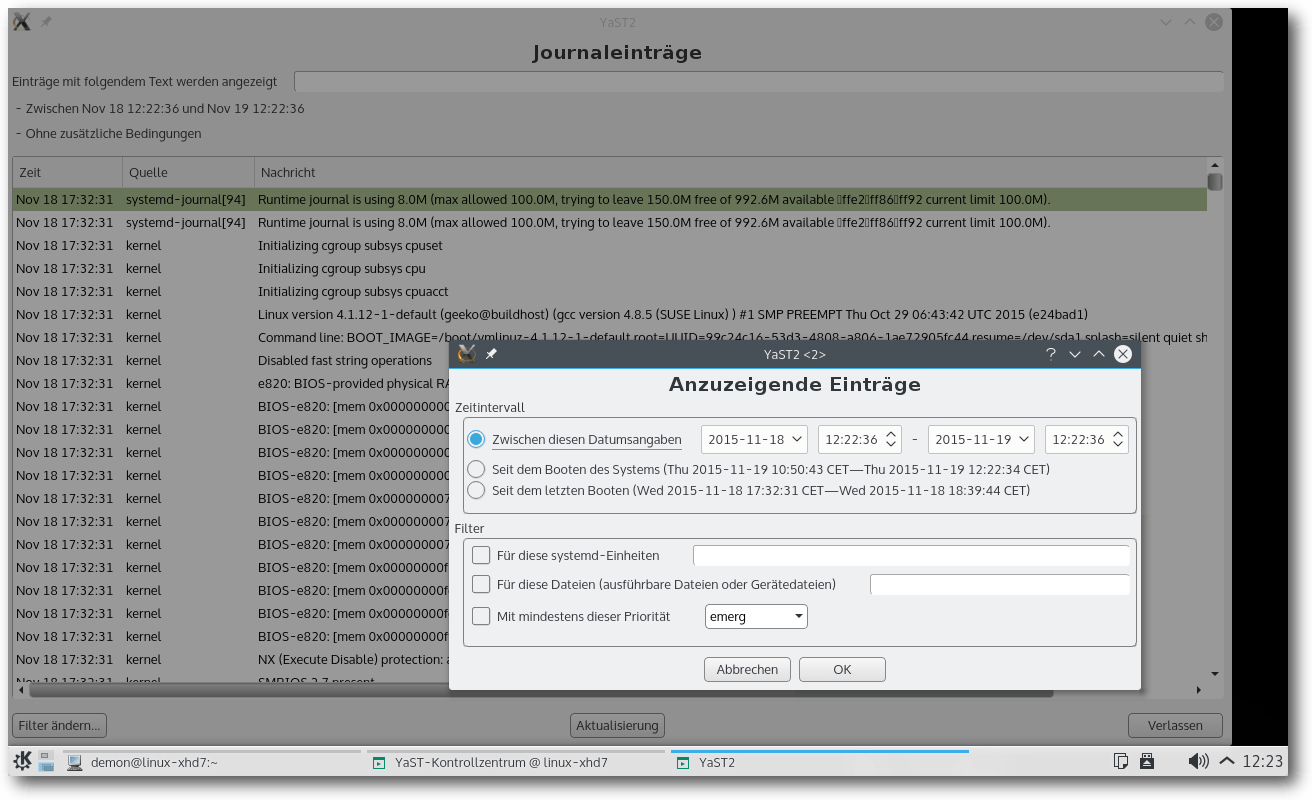Sort by Quelle column header
This screenshot has height=800, width=1312.
pos(188,172)
